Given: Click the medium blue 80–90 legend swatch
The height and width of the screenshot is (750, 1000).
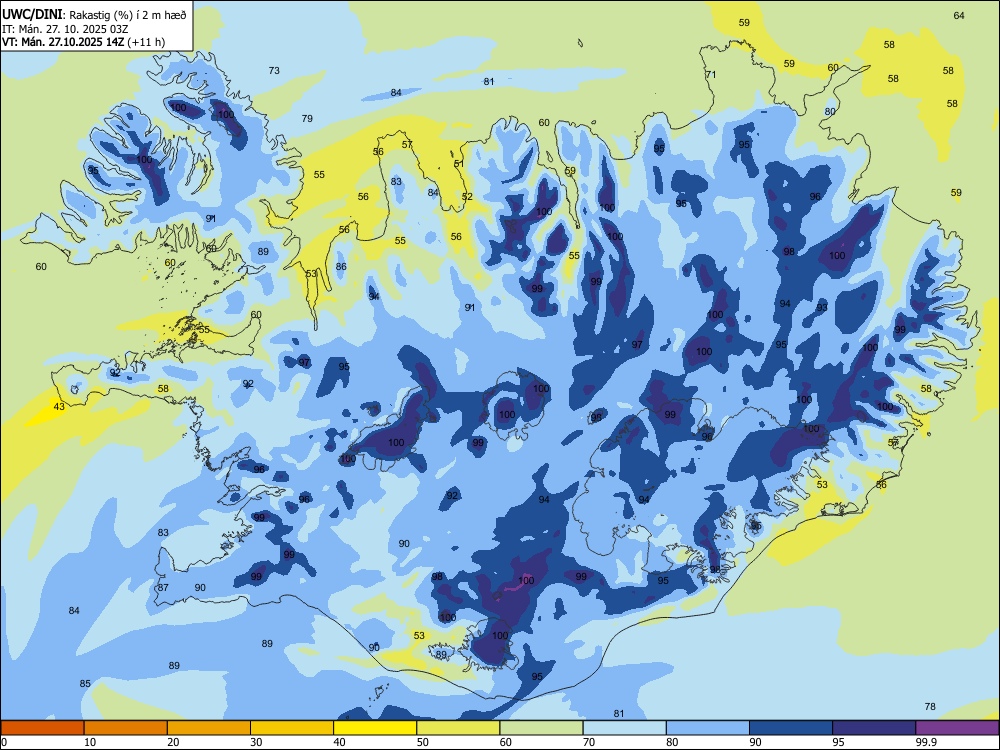Looking at the screenshot, I should pos(707,728).
